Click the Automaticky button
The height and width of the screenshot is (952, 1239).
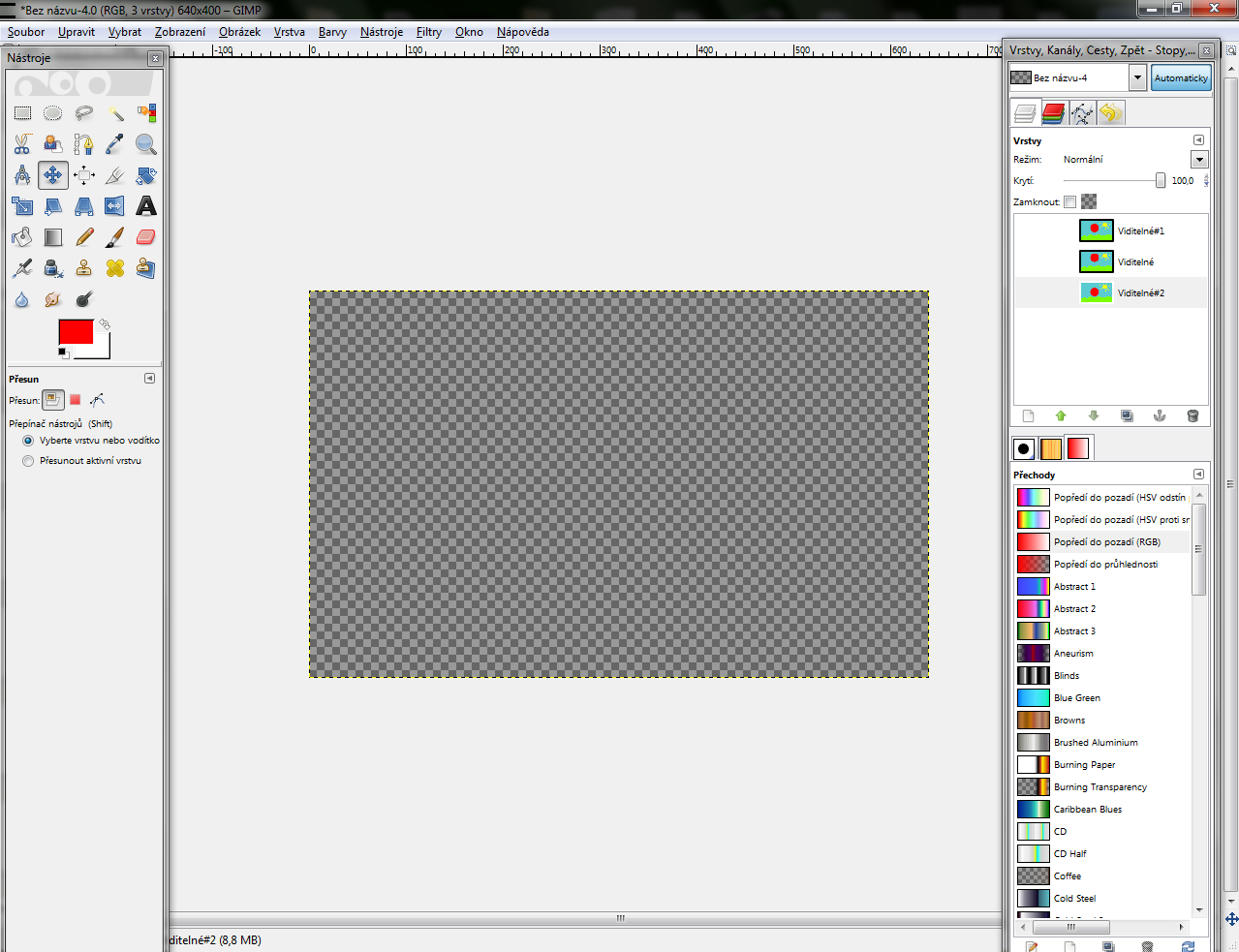1181,77
